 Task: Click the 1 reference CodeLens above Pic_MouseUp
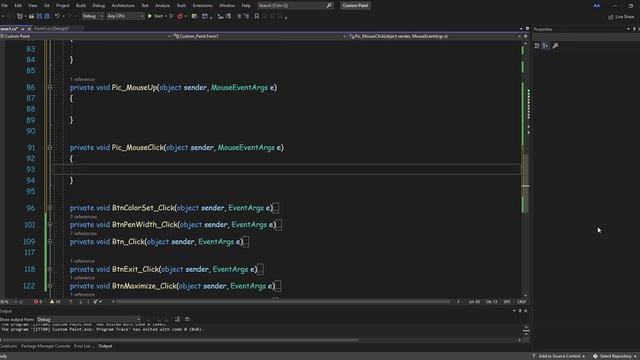tap(82, 79)
